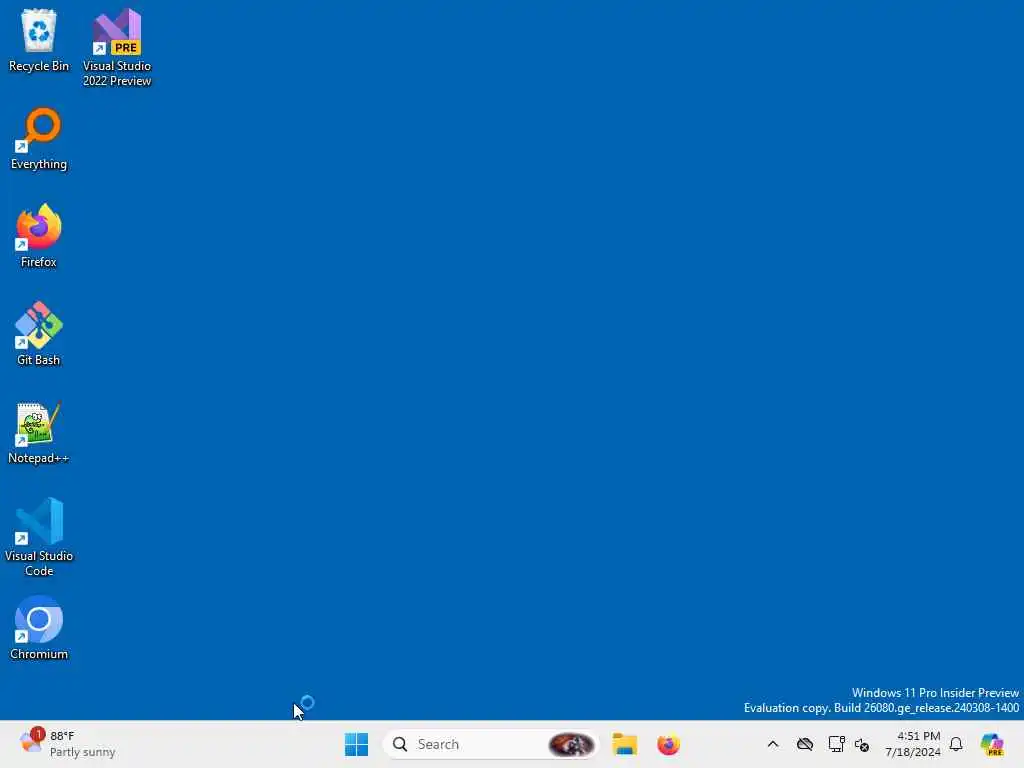This screenshot has width=1024, height=768.
Task: Select the Everything search shortcut
Action: click(x=39, y=138)
